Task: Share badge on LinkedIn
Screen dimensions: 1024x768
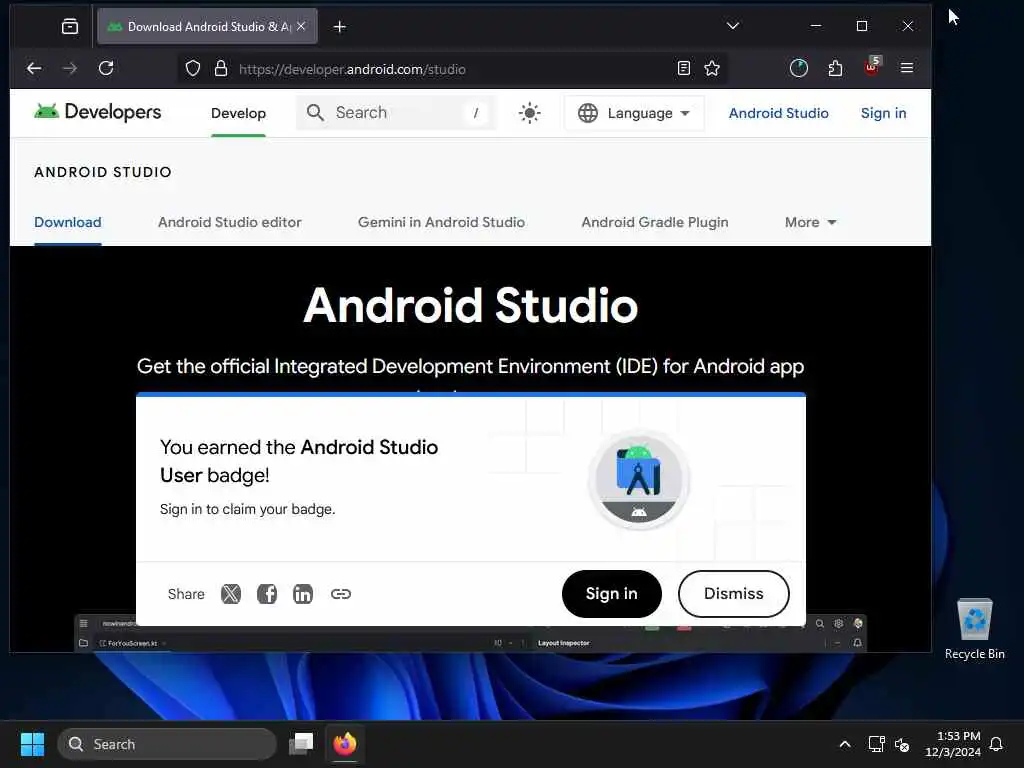Action: point(302,594)
